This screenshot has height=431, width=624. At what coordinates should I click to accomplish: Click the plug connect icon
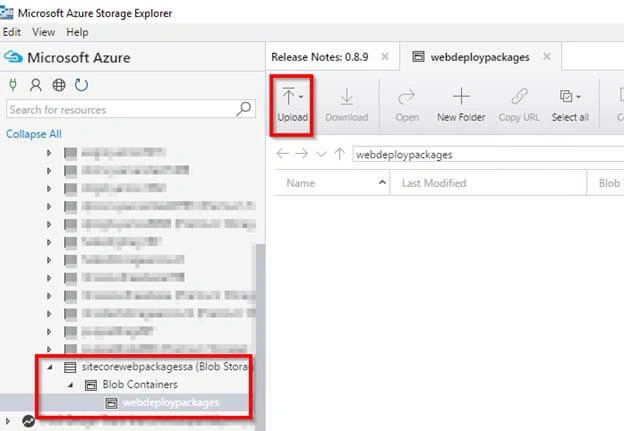[13, 85]
